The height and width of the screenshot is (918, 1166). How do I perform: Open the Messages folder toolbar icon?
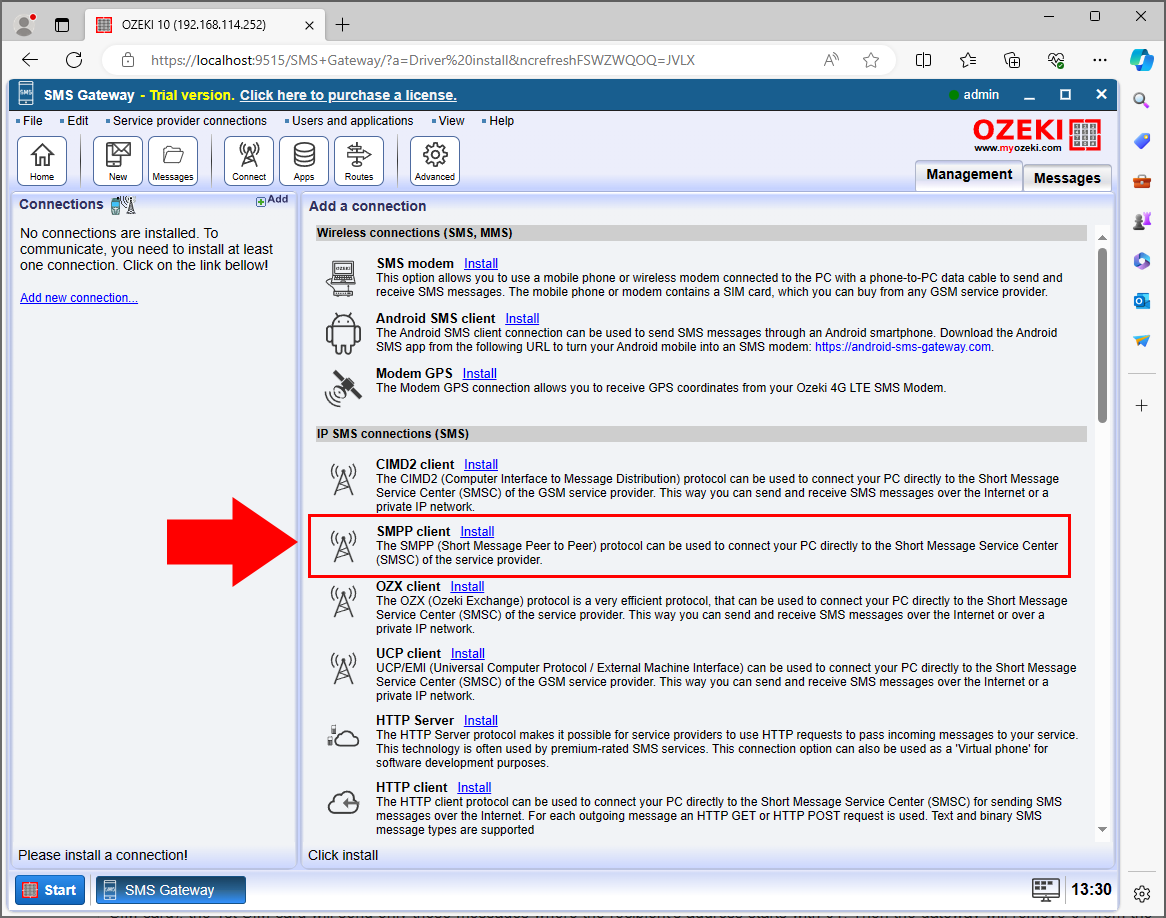tap(173, 161)
